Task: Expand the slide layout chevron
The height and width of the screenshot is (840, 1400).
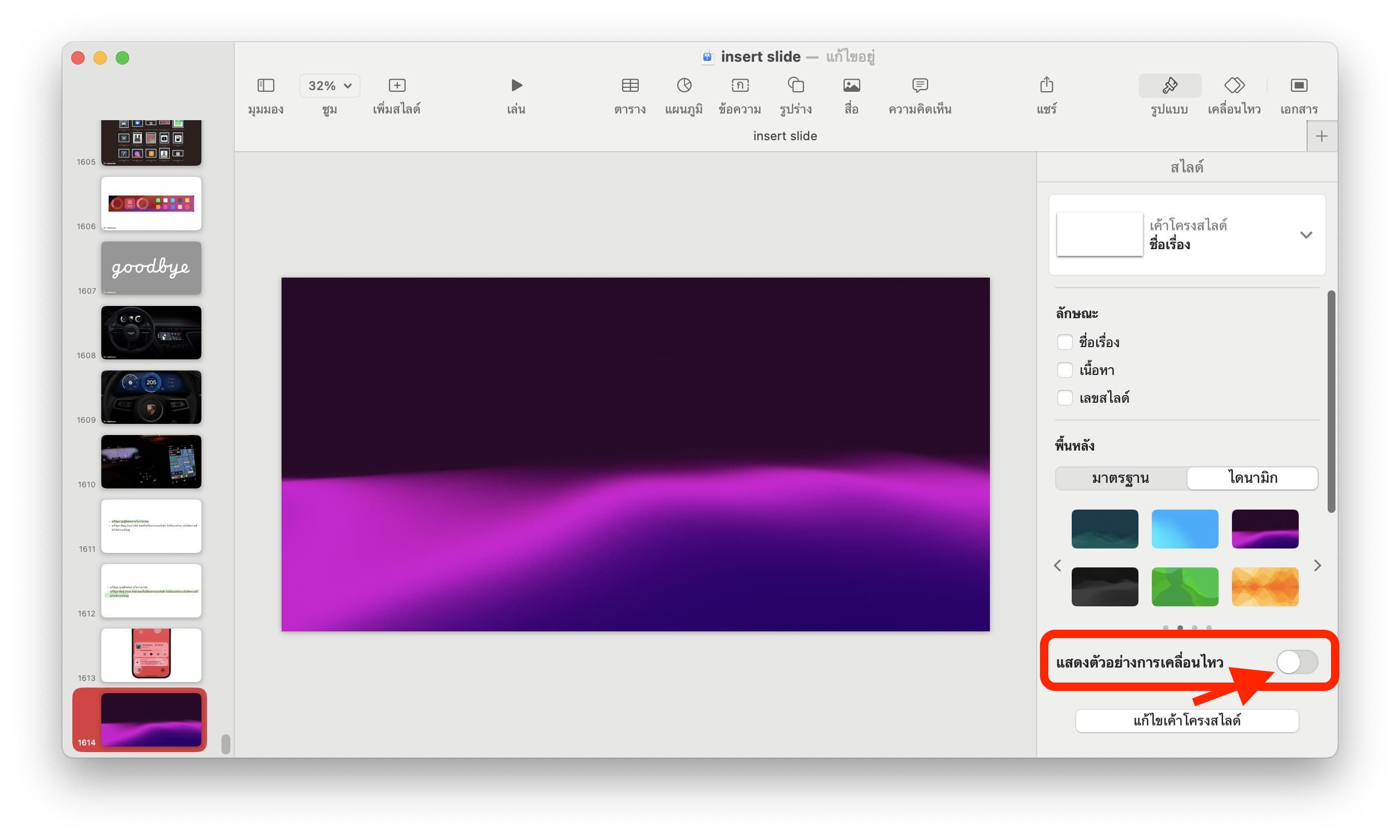Action: [1305, 235]
